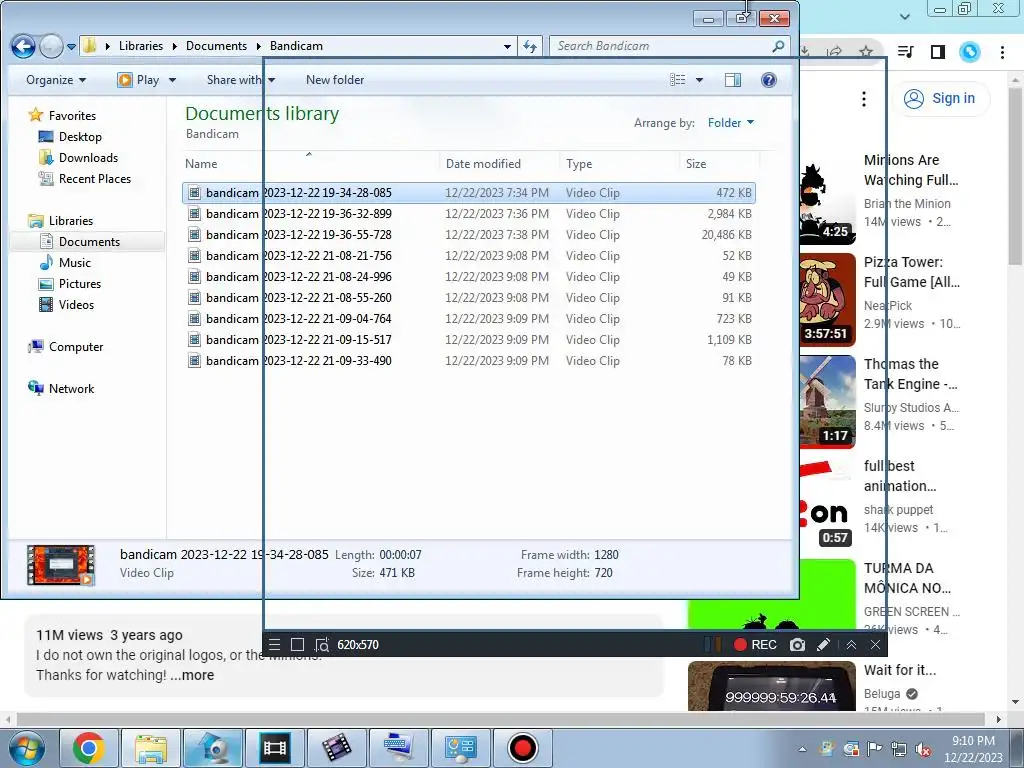Screen dimensions: 1024x768
Task: Select file bandicam 2023-12-22 21-08-21-756
Action: pyautogui.click(x=468, y=255)
